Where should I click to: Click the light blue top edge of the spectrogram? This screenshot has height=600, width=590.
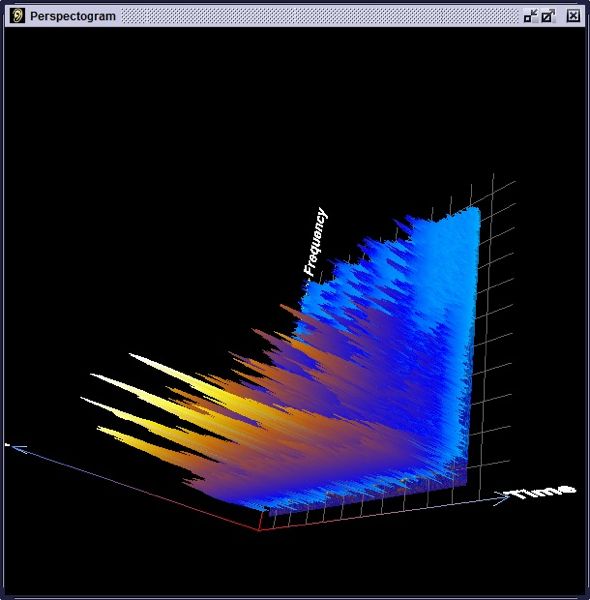coord(459,212)
